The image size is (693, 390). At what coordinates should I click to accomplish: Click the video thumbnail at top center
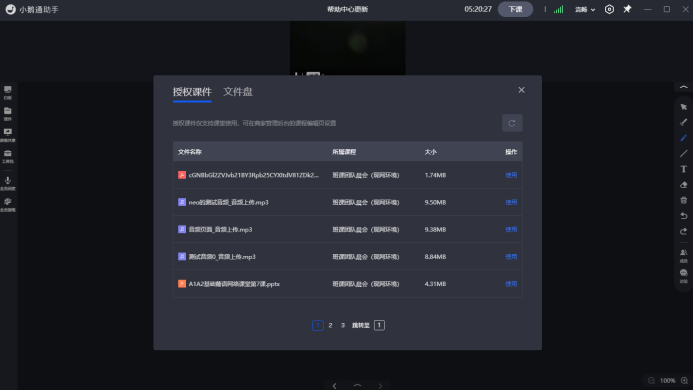click(x=347, y=48)
